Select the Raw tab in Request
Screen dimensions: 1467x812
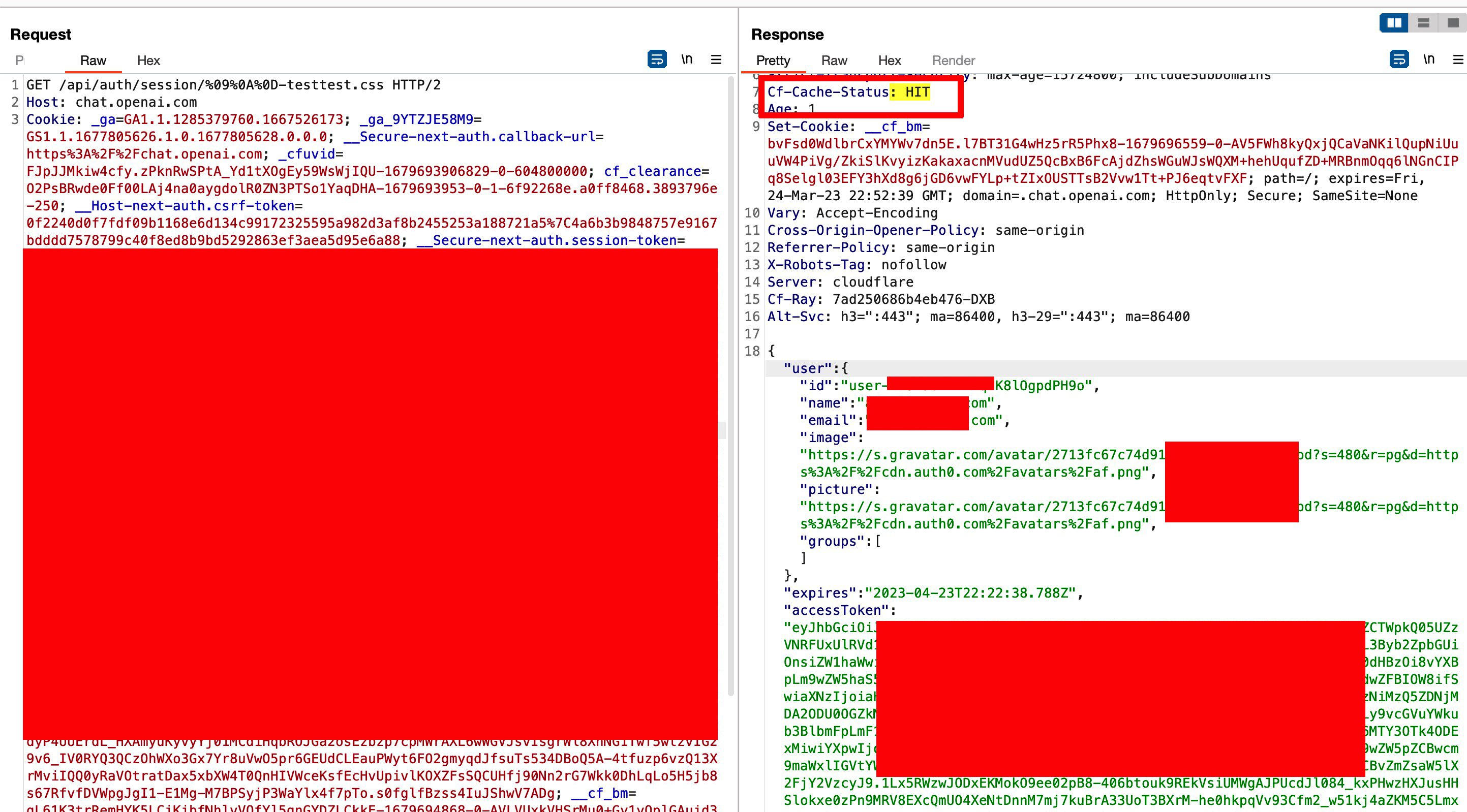pyautogui.click(x=93, y=60)
